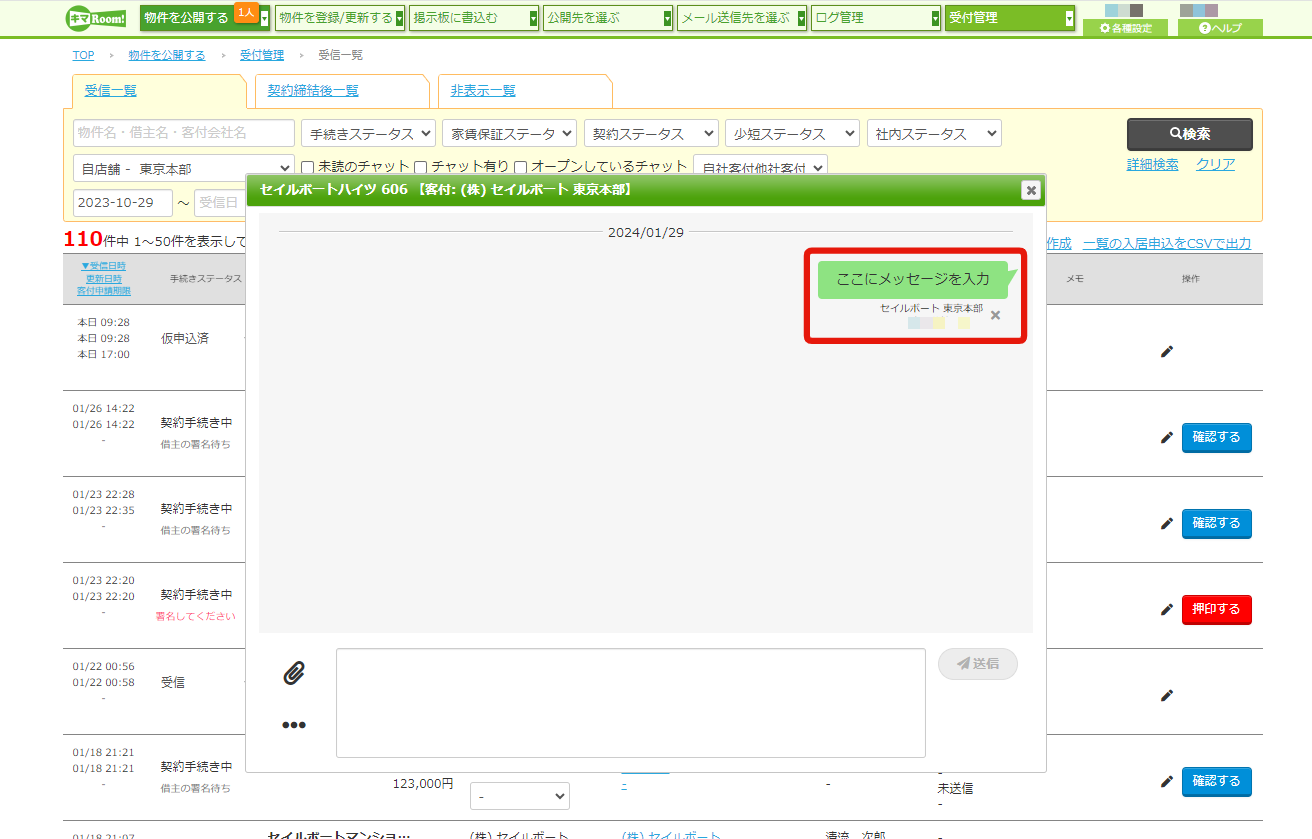Open 掲示板に書込む menu
Image resolution: width=1312 pixels, height=839 pixels.
click(x=474, y=18)
